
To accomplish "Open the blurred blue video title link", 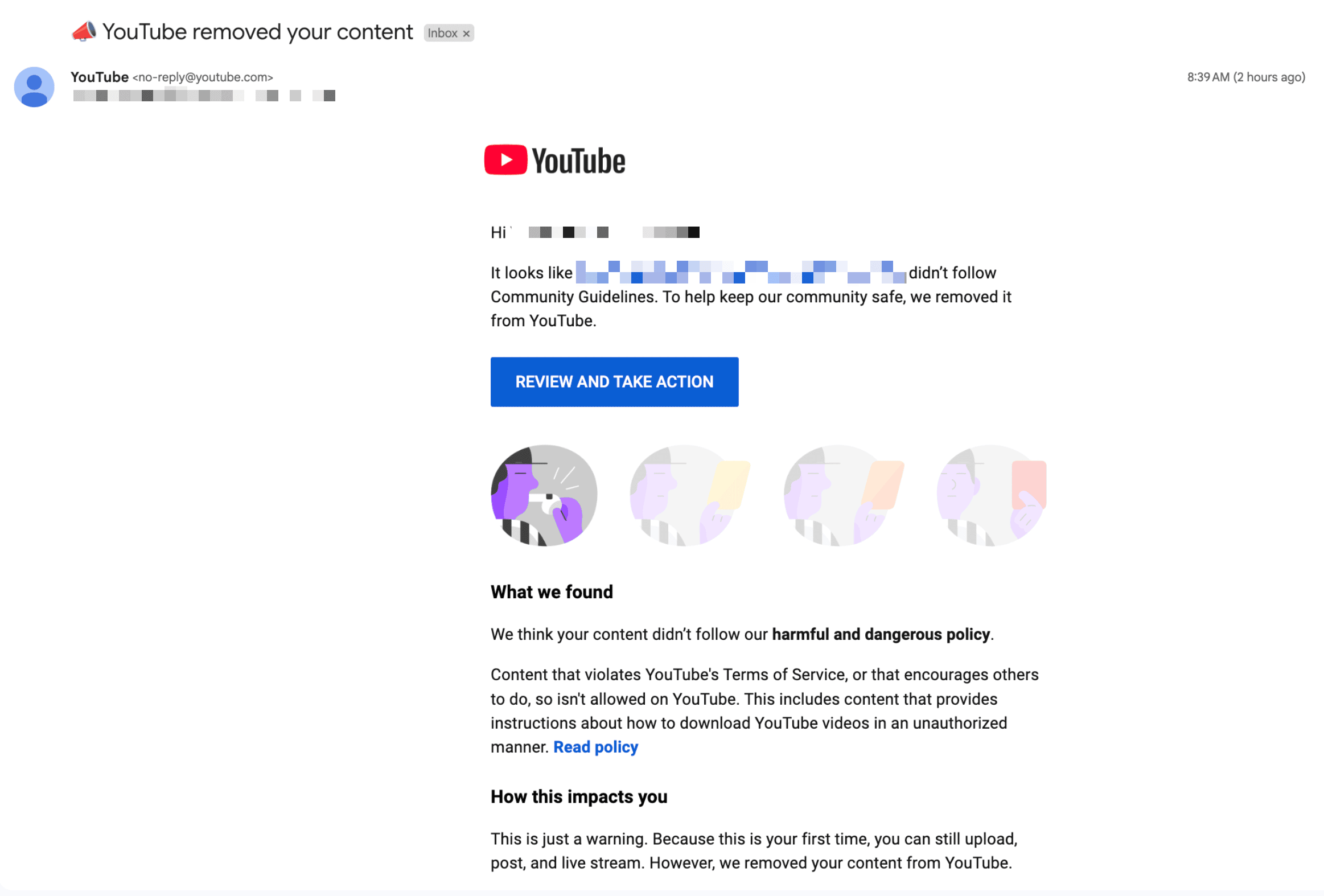I will click(x=741, y=272).
